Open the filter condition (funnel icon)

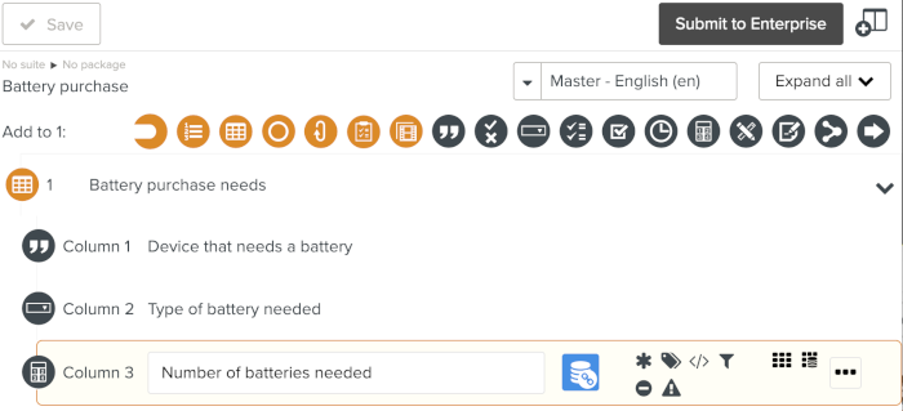727,361
